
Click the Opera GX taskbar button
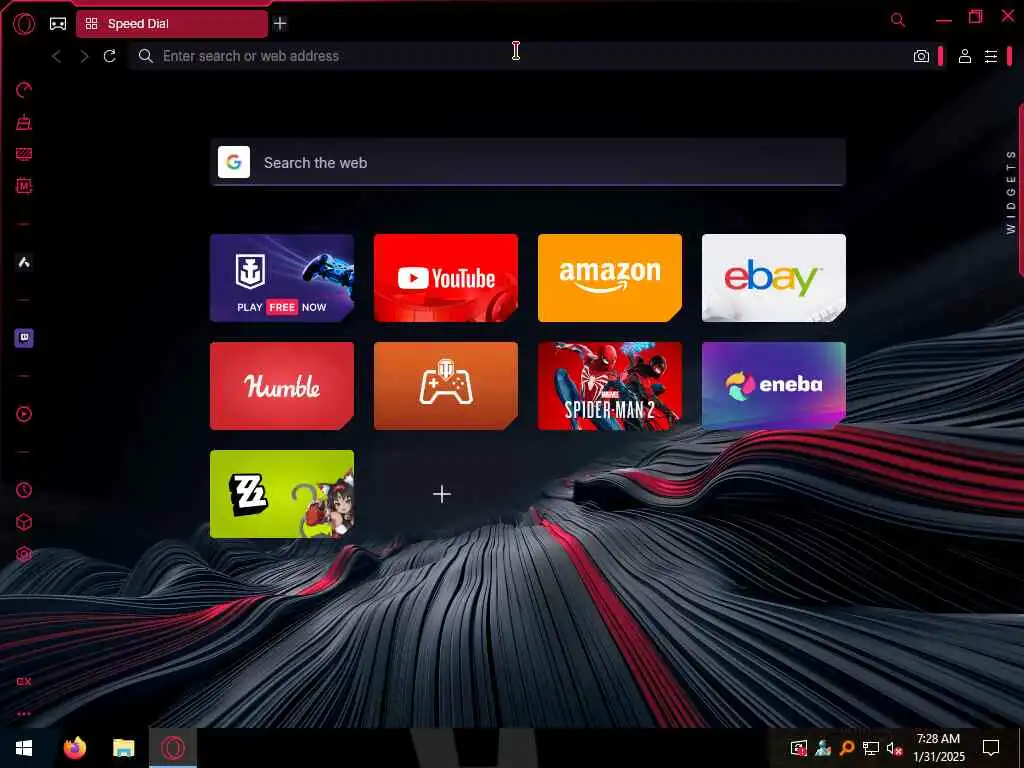pos(172,748)
